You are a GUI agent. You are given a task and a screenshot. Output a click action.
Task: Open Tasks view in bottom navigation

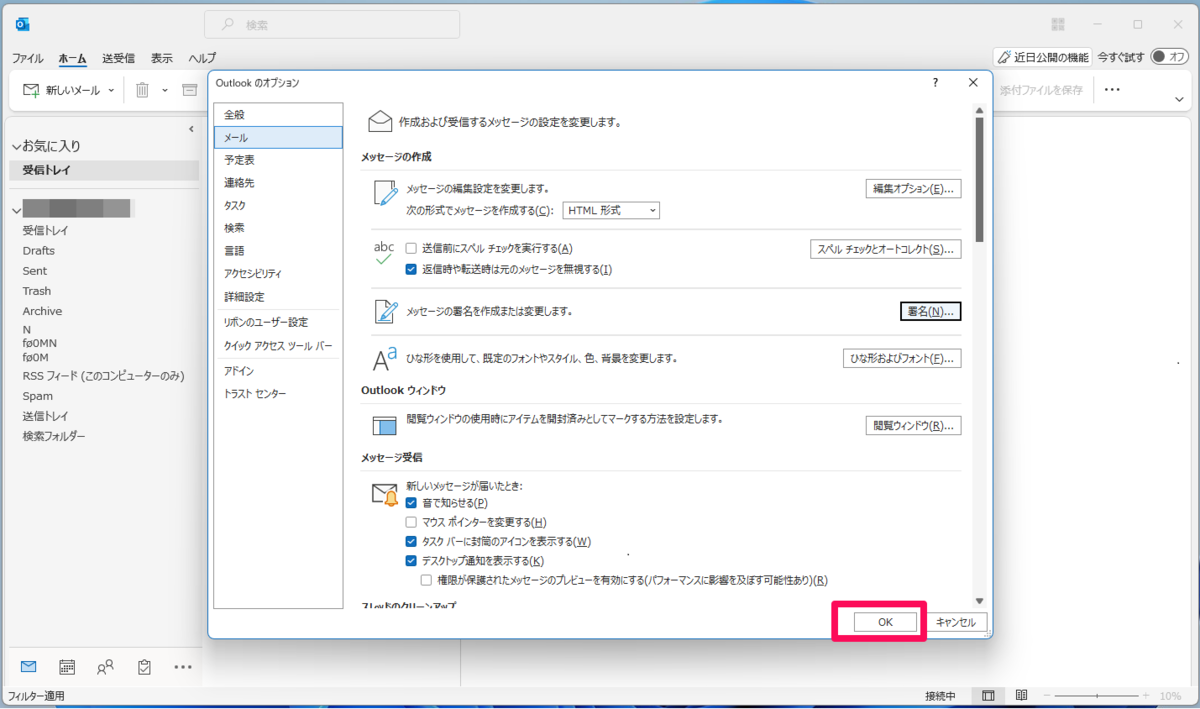(144, 666)
